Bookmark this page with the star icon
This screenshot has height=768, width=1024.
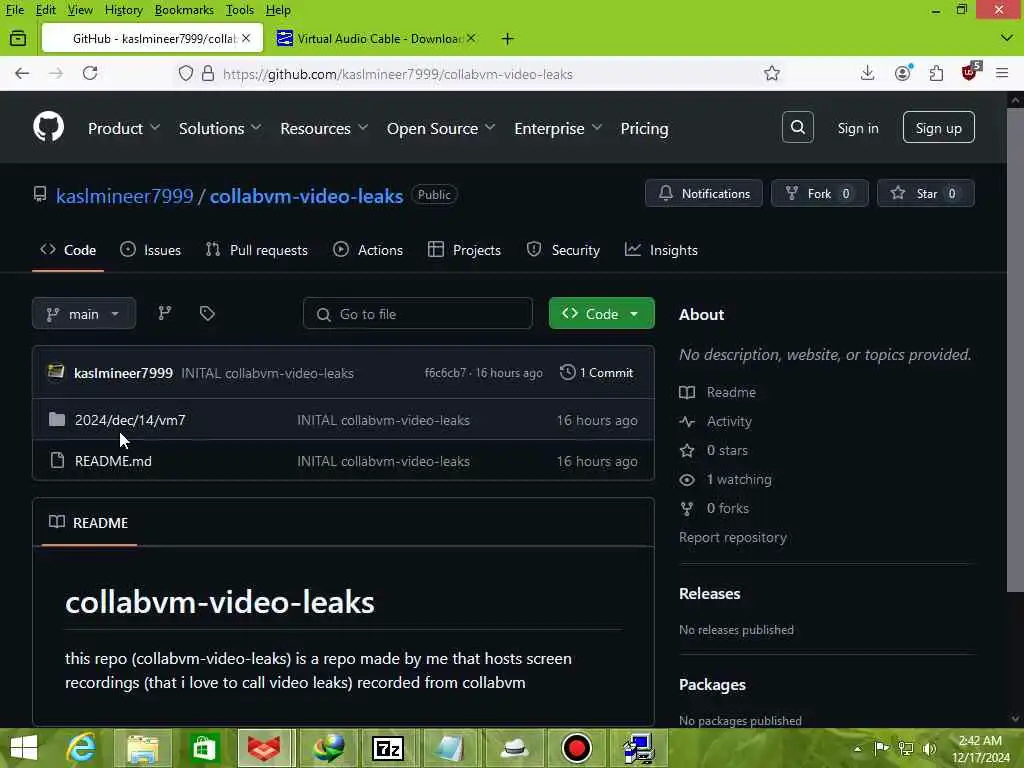(772, 73)
